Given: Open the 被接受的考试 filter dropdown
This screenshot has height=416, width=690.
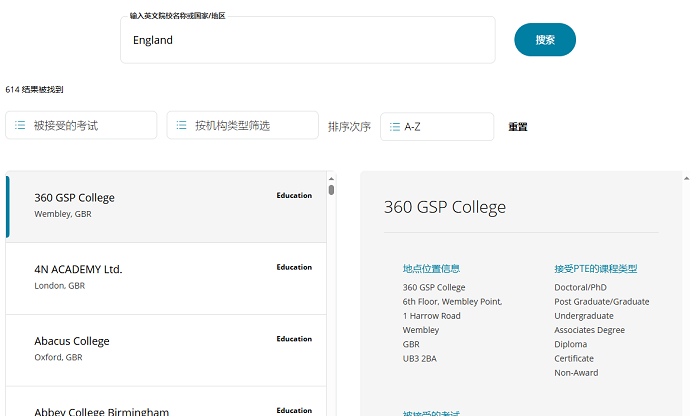Looking at the screenshot, I should 81,126.
